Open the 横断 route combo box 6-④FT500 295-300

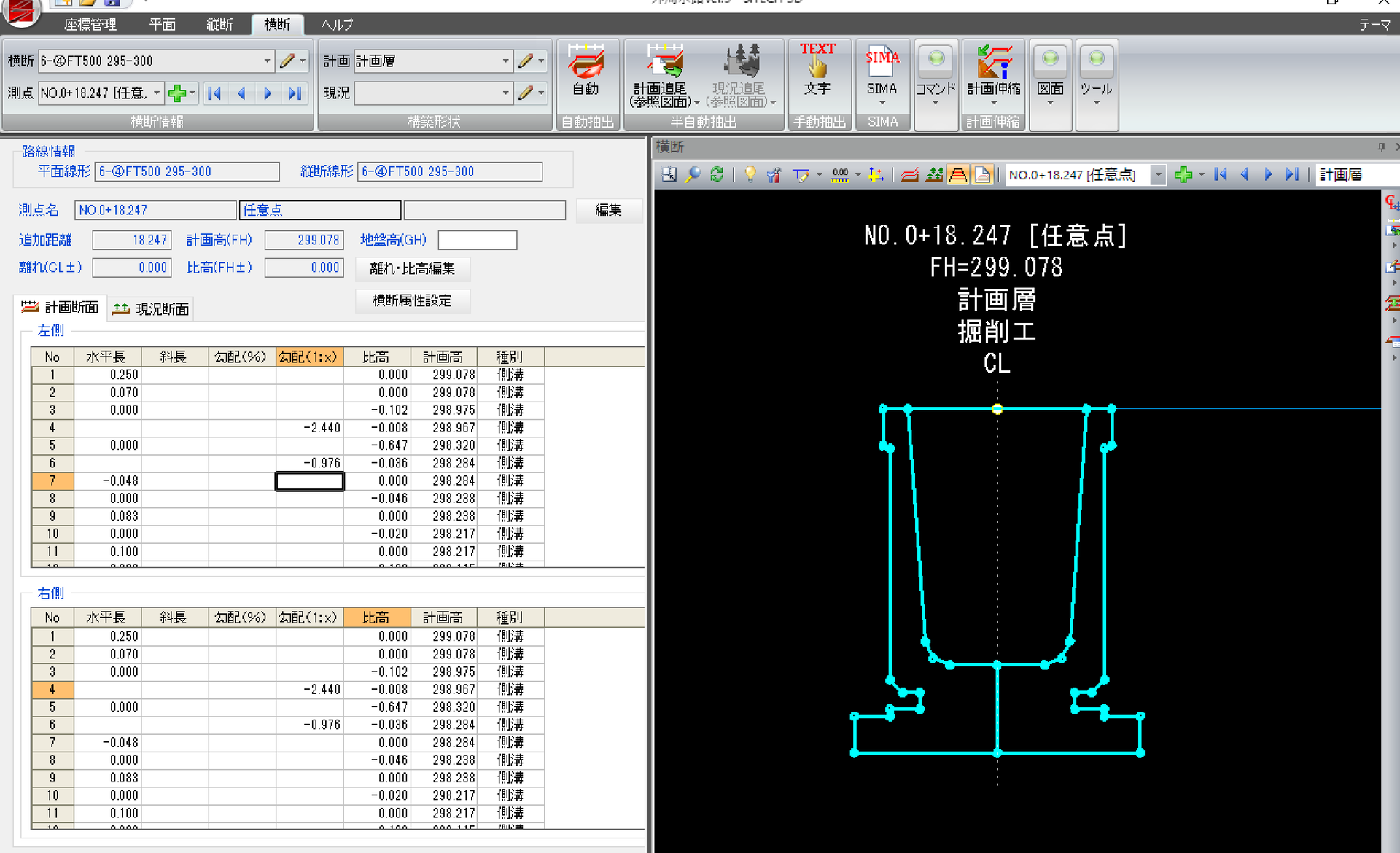156,61
